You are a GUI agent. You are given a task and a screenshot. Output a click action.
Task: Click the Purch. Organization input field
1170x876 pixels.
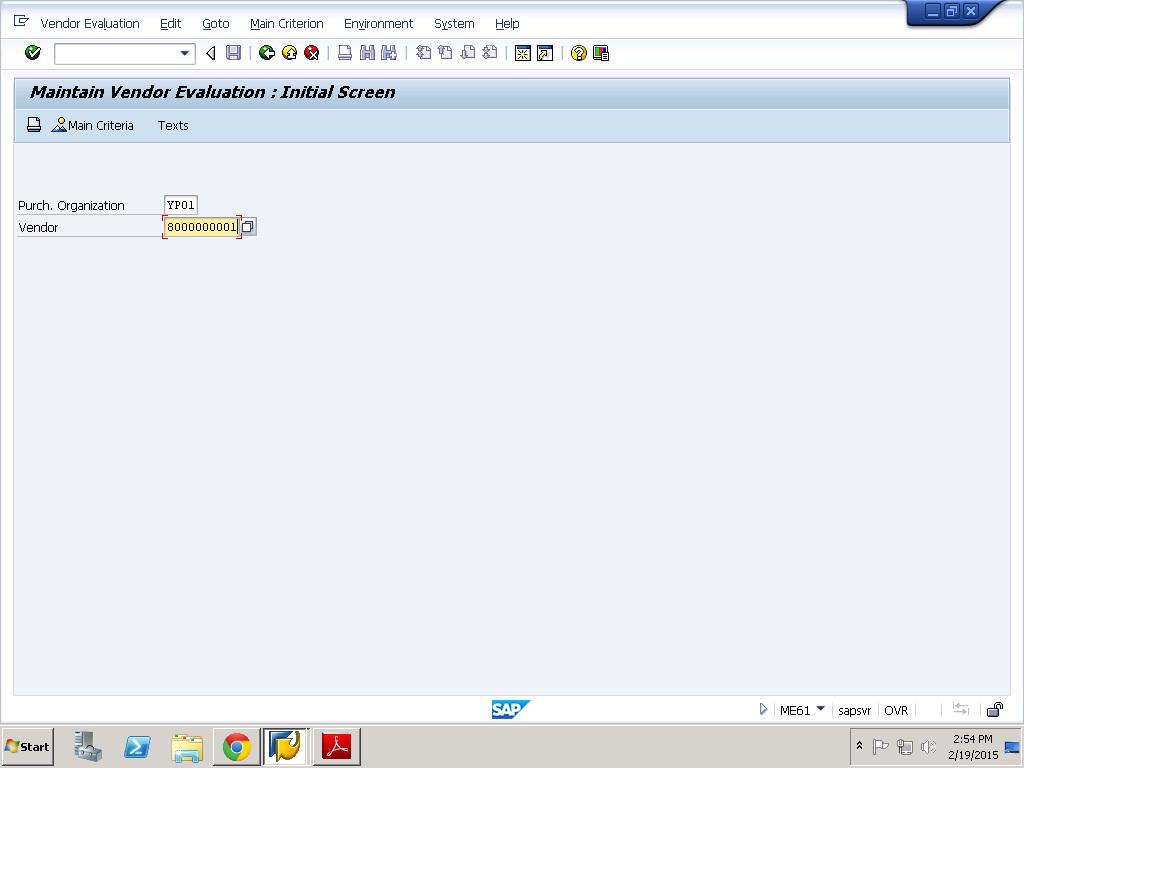[181, 205]
